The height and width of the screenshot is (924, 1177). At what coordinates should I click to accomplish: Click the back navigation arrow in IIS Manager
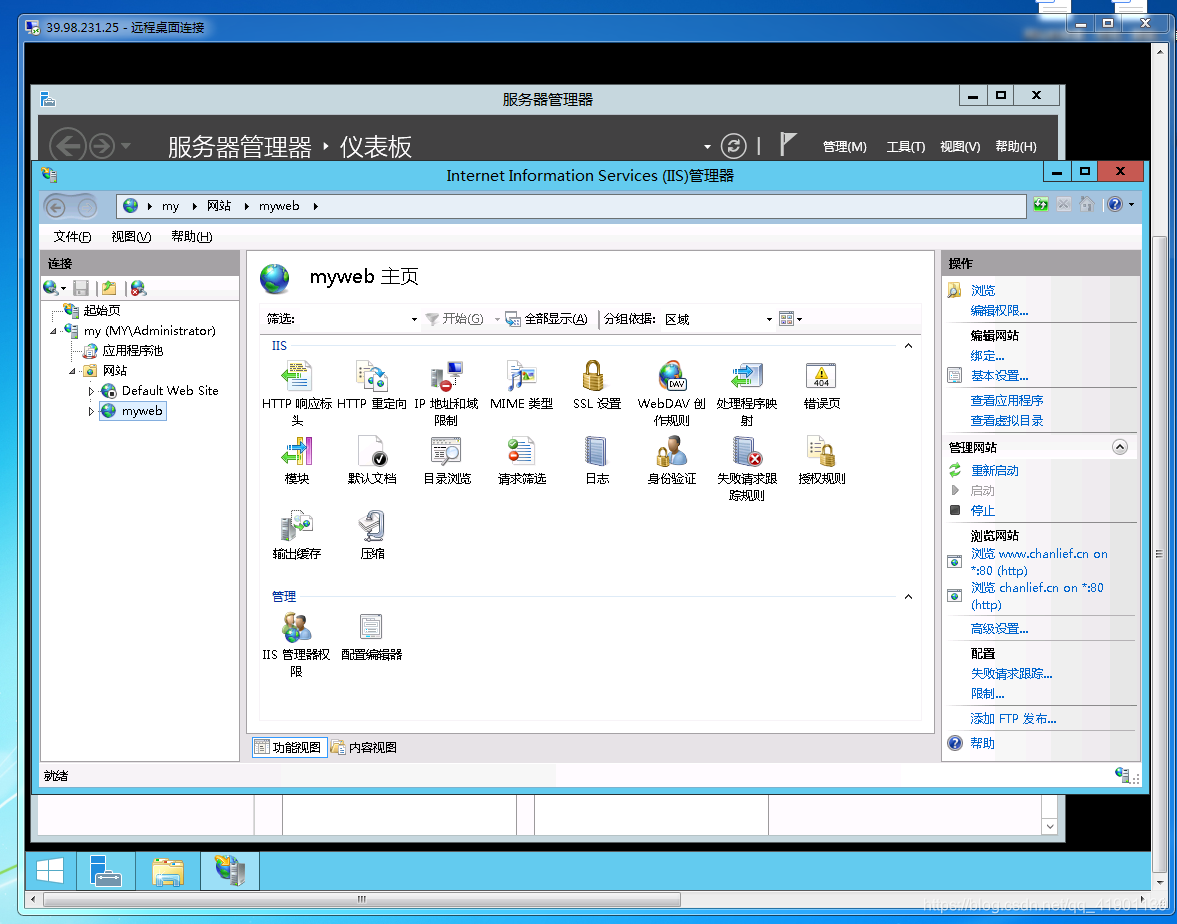[x=56, y=206]
